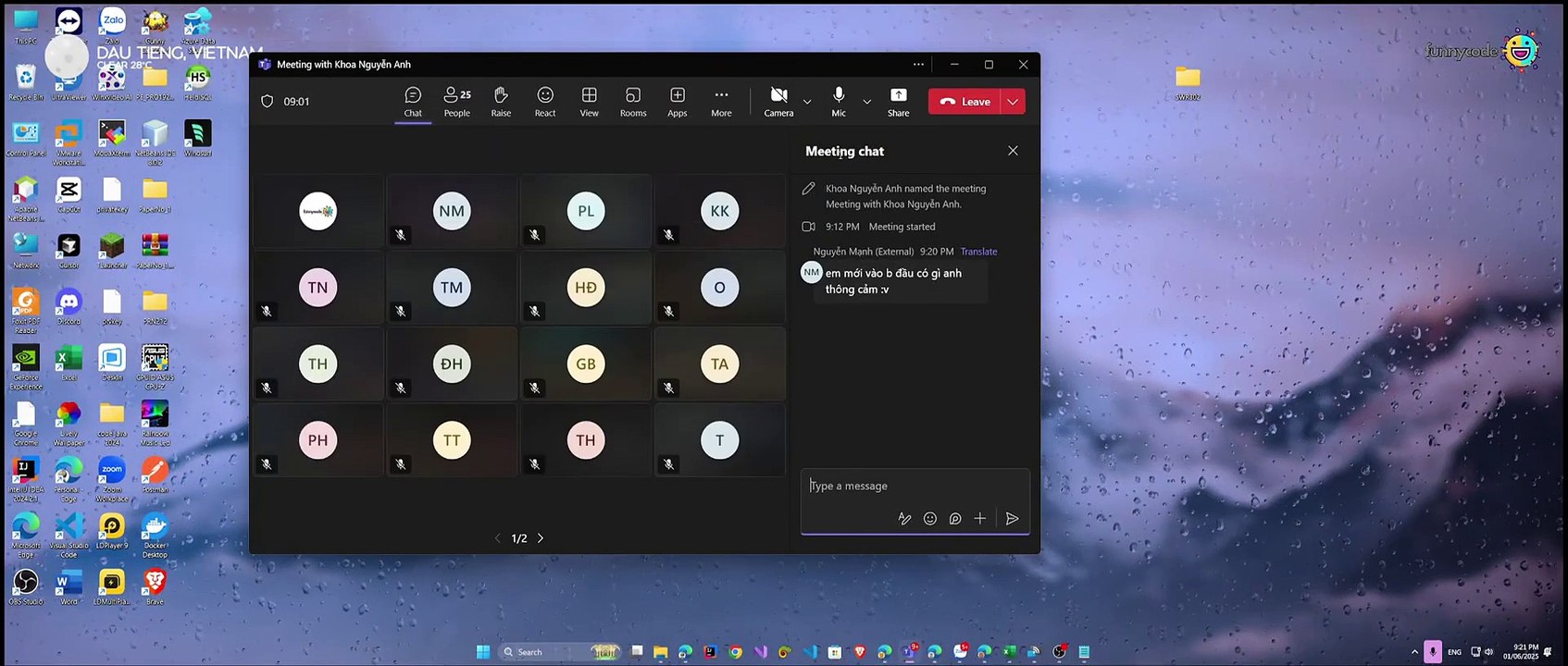The height and width of the screenshot is (666, 1568).
Task: Select the Chat tab in toolbar
Action: point(413,102)
